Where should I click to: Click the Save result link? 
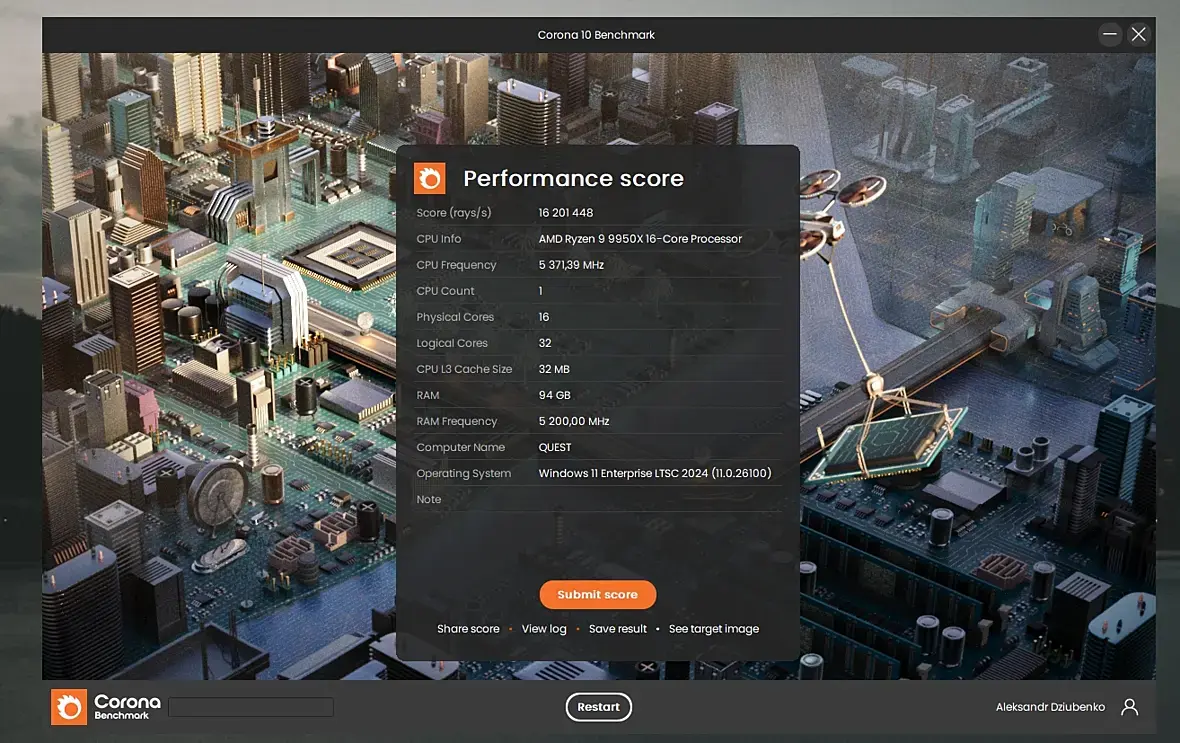(618, 629)
